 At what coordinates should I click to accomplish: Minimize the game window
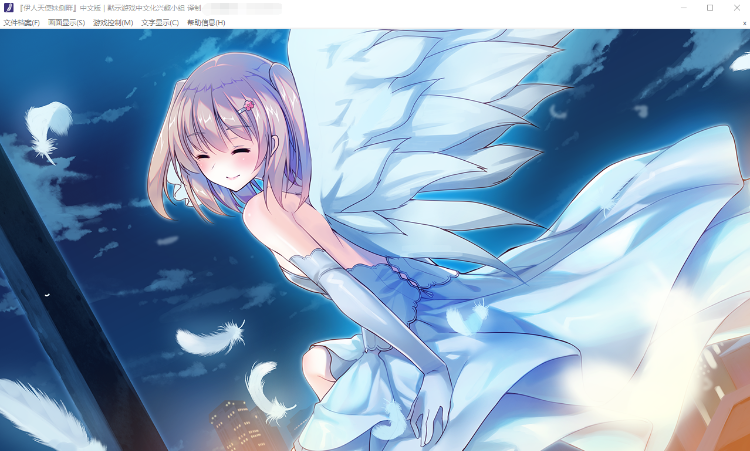coord(684,8)
